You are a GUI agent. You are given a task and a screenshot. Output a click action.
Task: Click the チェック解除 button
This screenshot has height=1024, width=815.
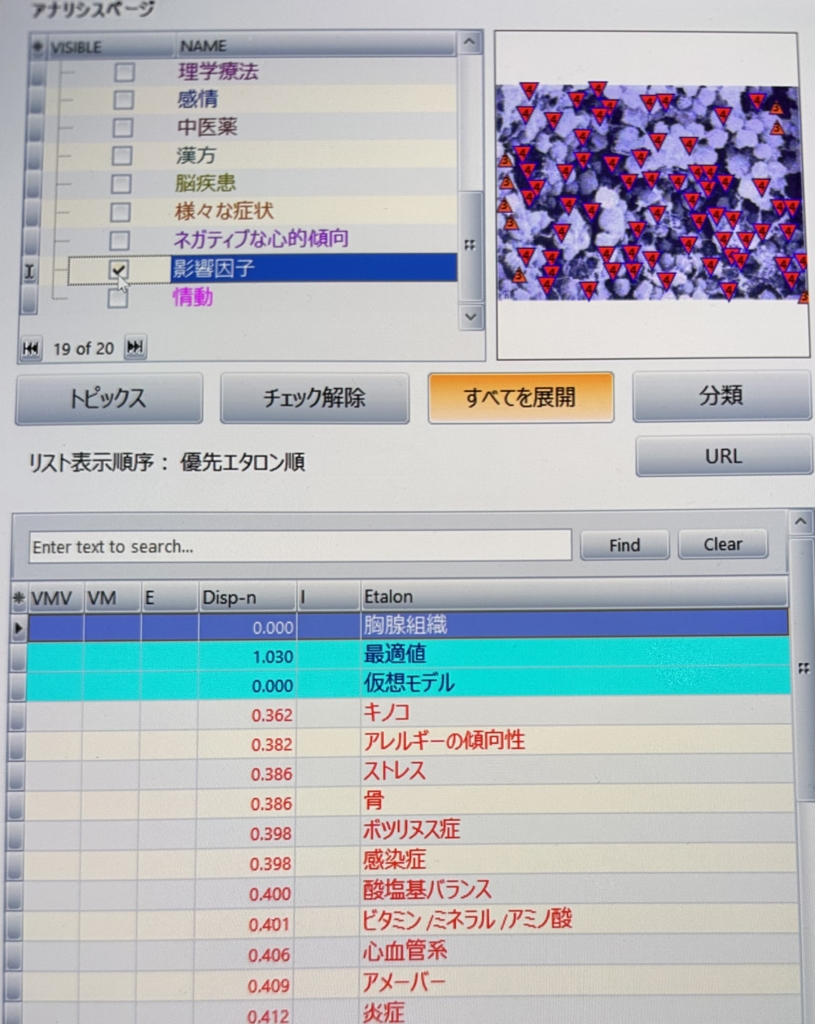(314, 398)
